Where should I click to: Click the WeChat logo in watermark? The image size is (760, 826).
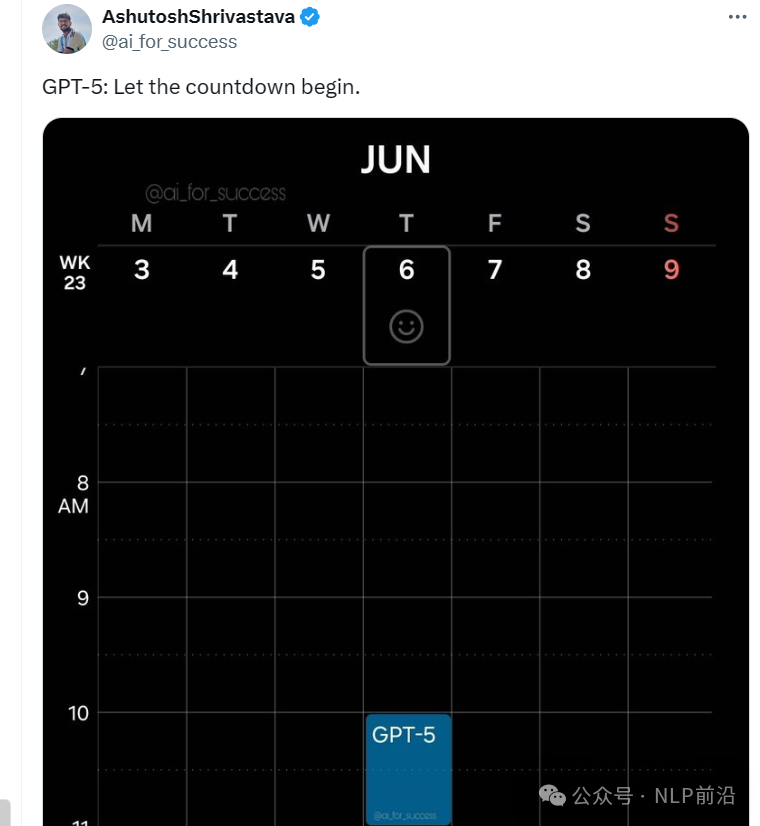coord(552,795)
